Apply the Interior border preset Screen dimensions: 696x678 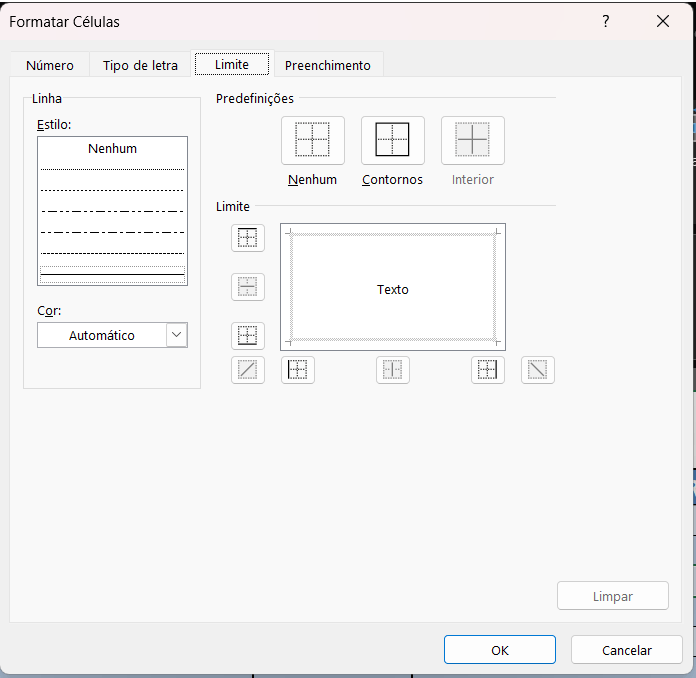point(472,140)
